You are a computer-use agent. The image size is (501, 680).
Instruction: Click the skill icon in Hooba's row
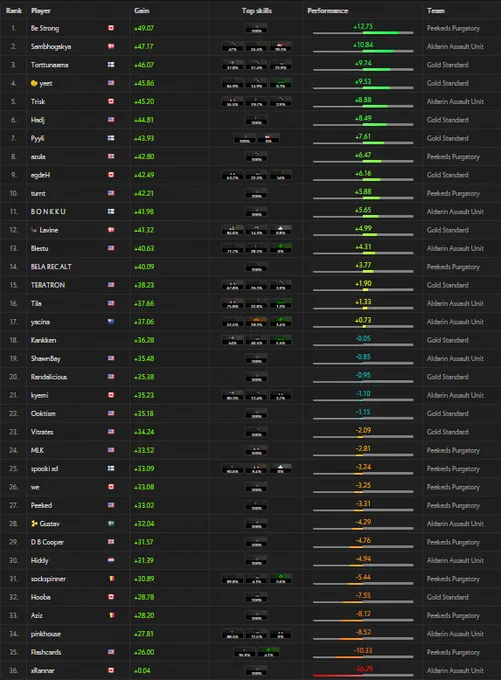coord(256,597)
